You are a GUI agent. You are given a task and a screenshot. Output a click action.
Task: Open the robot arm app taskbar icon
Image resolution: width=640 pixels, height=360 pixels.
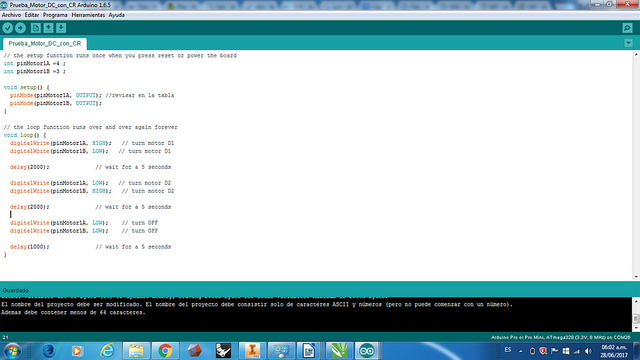(x=223, y=351)
